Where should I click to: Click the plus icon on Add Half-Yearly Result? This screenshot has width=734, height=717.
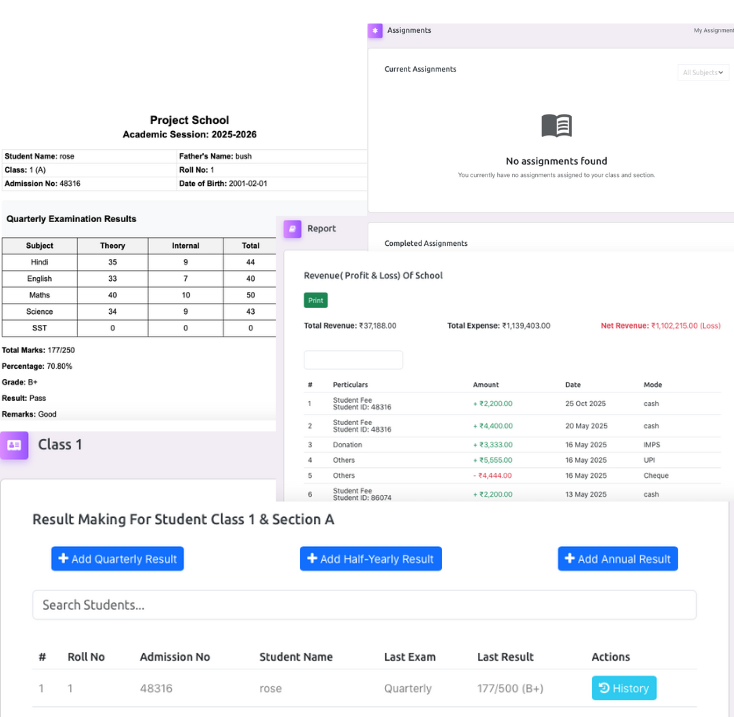pyautogui.click(x=312, y=559)
